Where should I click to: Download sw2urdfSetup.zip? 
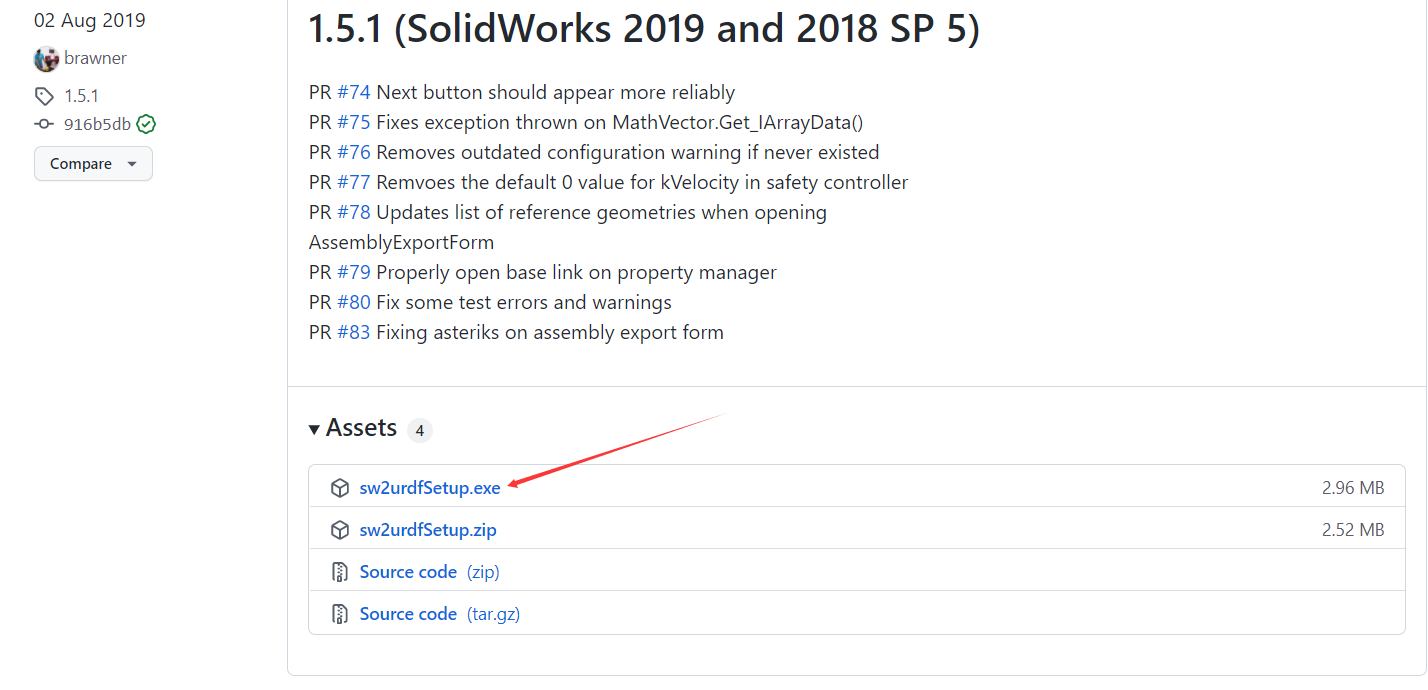428,530
